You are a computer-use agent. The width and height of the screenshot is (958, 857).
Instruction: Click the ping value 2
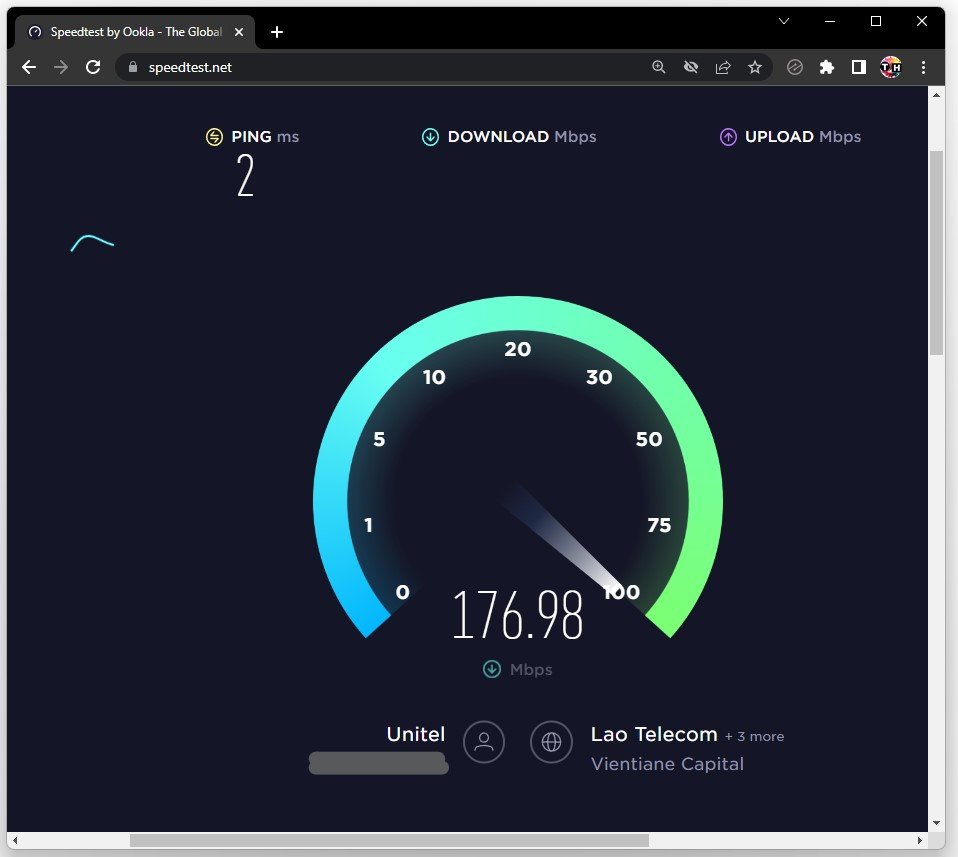[245, 175]
